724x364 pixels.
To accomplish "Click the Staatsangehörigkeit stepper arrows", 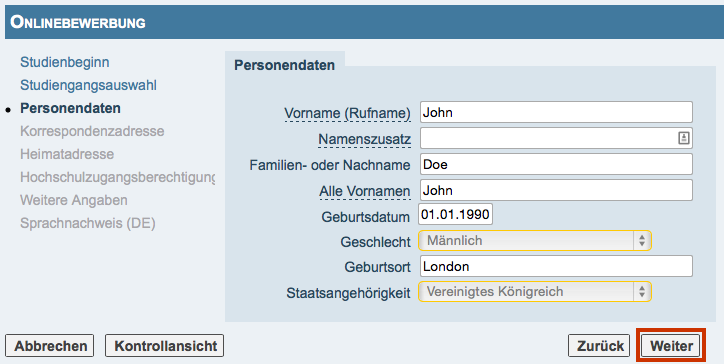I will point(642,291).
